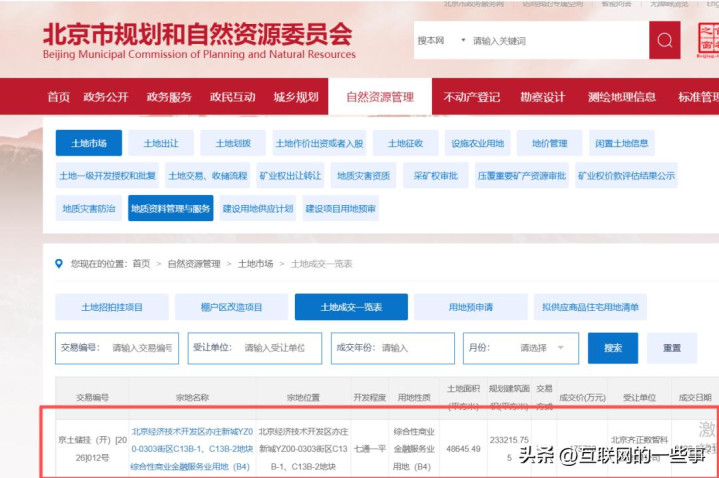The height and width of the screenshot is (478, 719).
Task: Open the 自然资源管理 navigation tab
Action: click(x=379, y=97)
